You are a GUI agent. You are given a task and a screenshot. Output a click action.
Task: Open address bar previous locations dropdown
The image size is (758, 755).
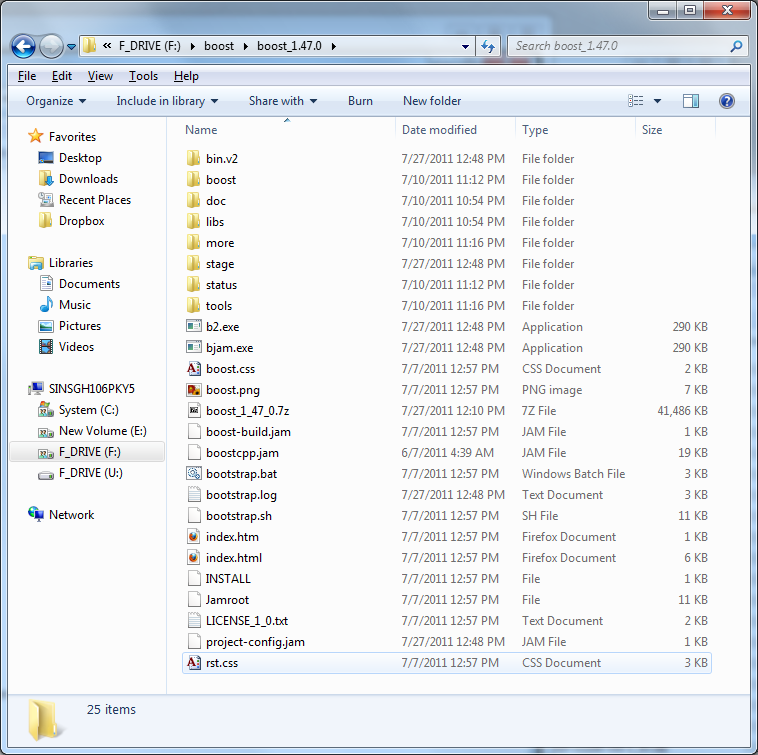(465, 46)
